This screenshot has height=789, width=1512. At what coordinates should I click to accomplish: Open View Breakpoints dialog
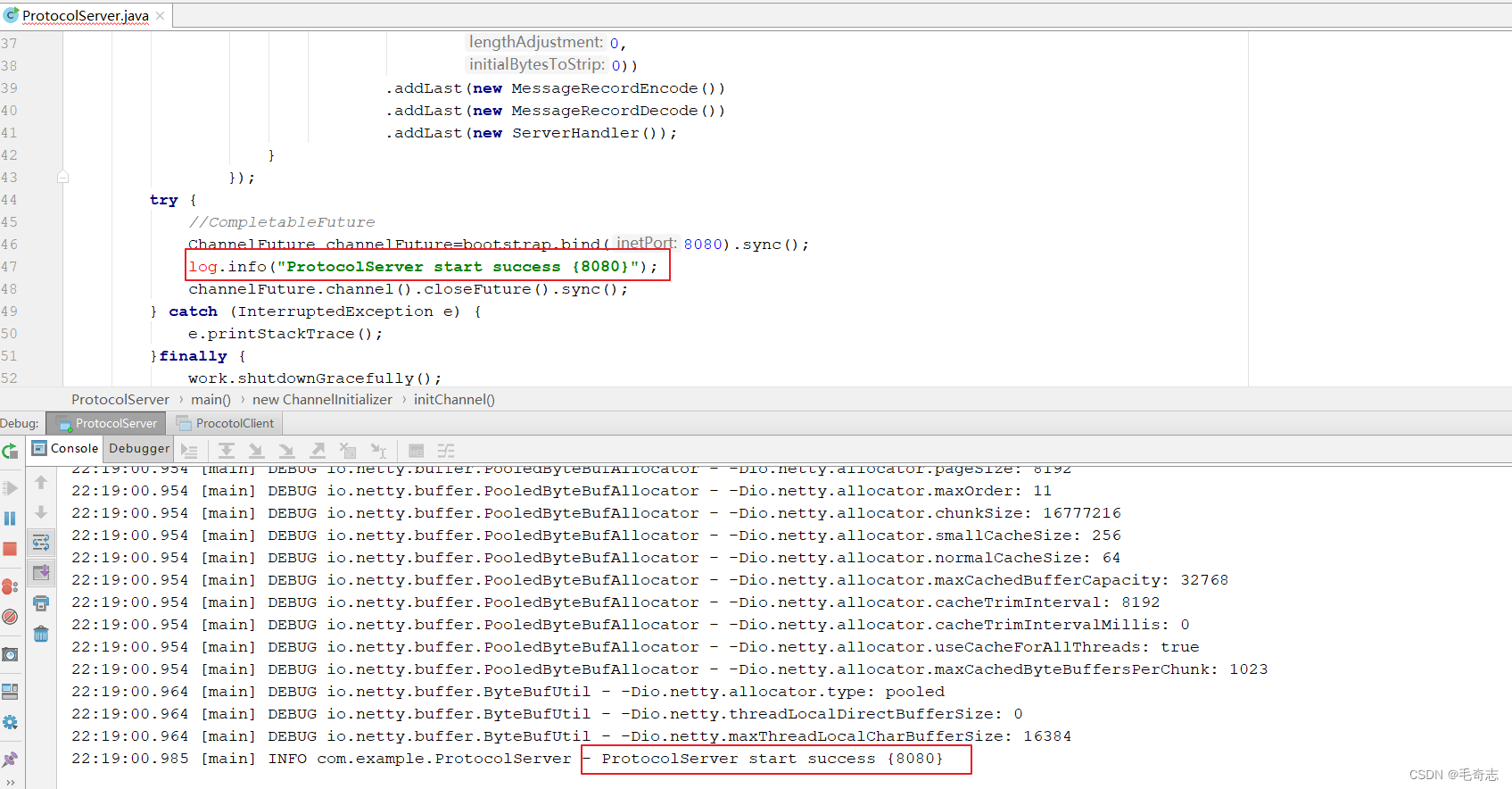(x=10, y=586)
